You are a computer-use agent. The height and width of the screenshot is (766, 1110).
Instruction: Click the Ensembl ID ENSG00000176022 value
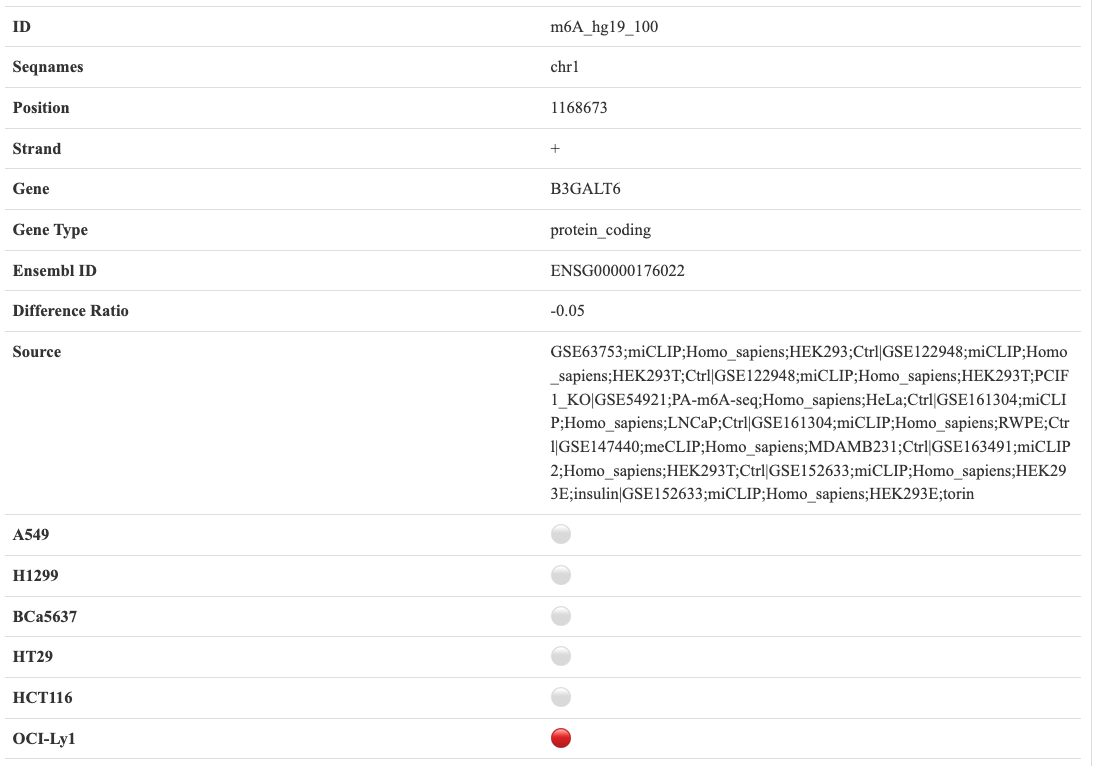pyautogui.click(x=617, y=271)
